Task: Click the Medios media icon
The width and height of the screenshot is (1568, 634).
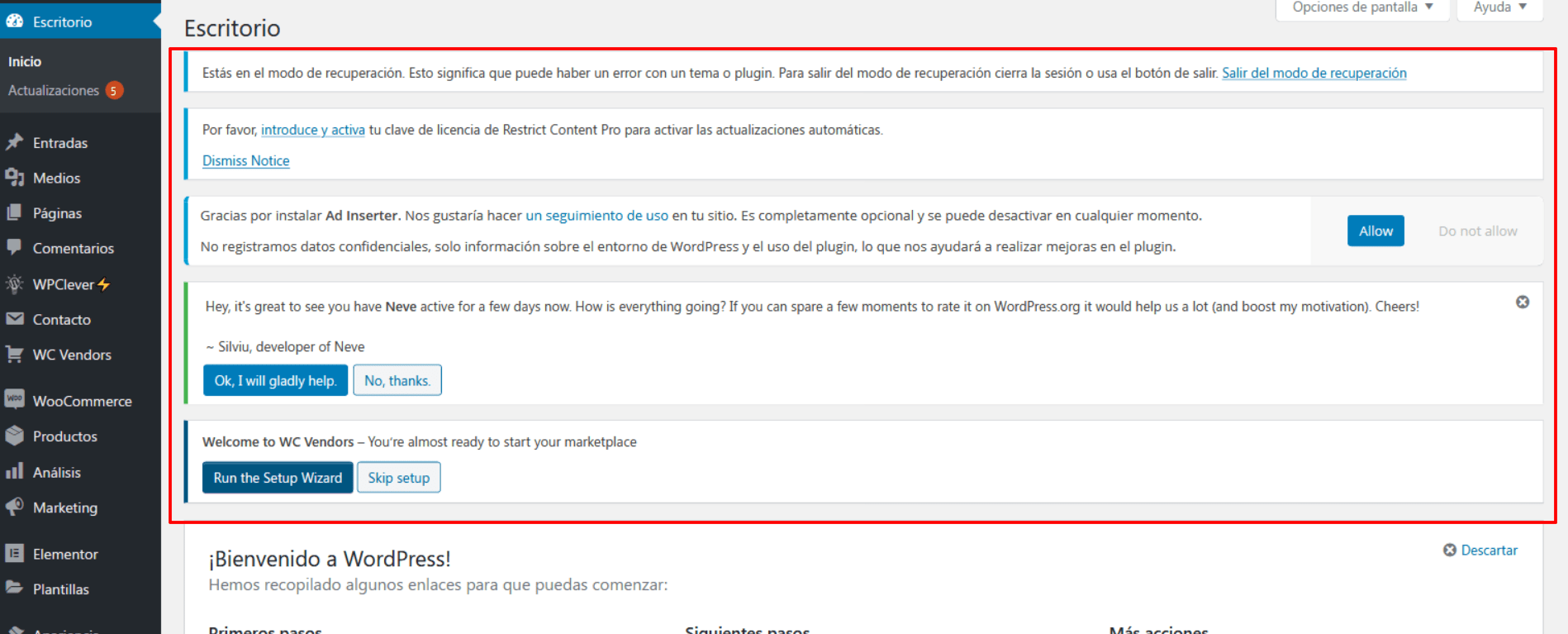Action: pyautogui.click(x=15, y=178)
